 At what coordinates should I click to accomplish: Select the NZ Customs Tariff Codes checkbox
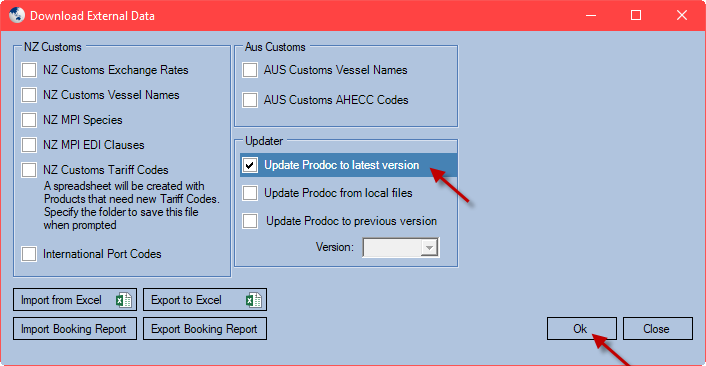pyautogui.click(x=29, y=170)
